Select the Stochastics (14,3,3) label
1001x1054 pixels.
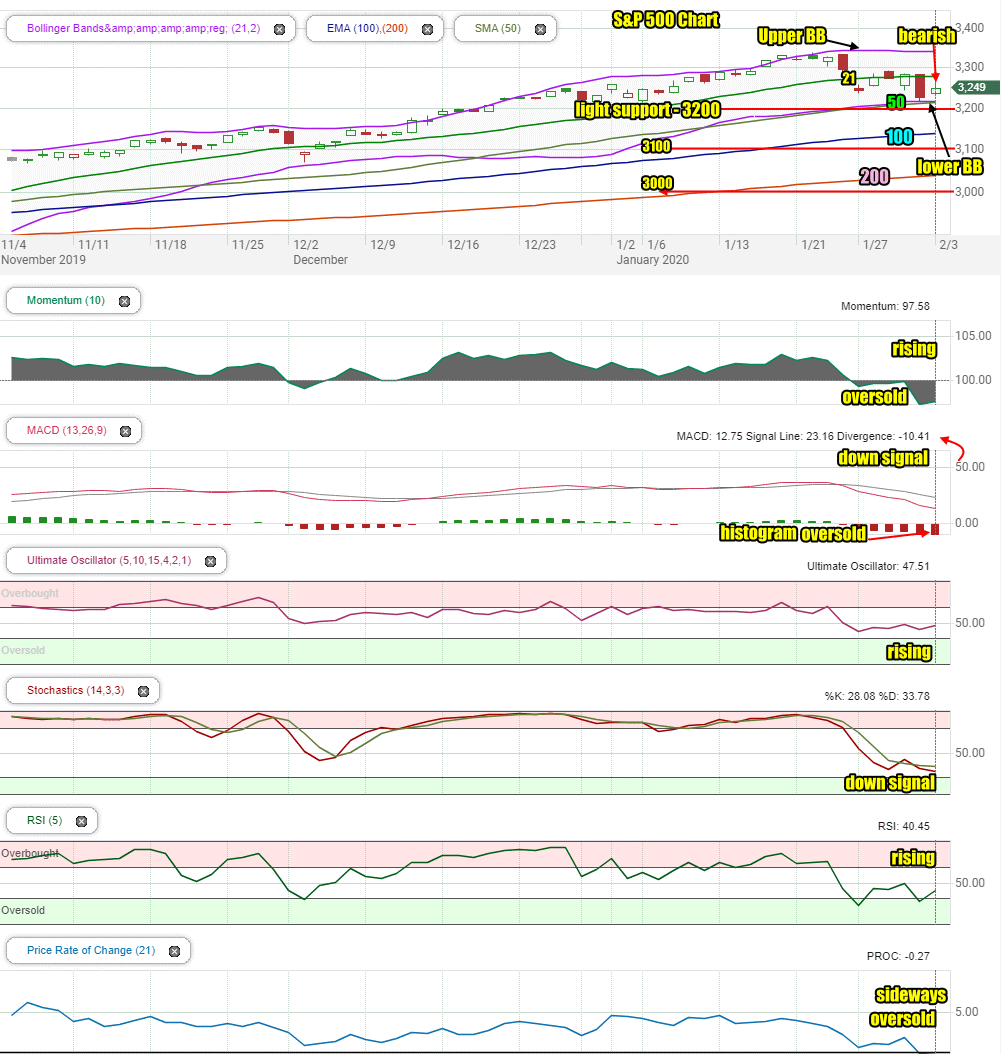pos(75,690)
